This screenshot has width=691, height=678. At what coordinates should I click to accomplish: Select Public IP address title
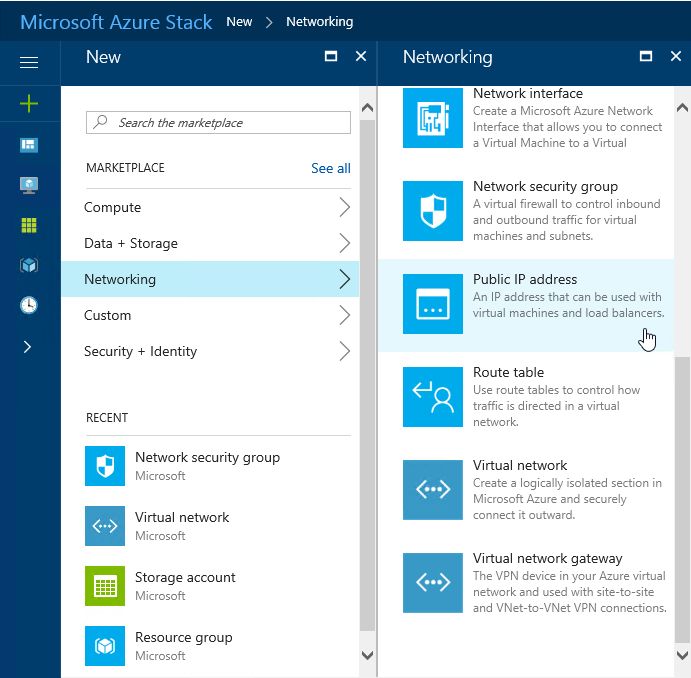(x=525, y=279)
